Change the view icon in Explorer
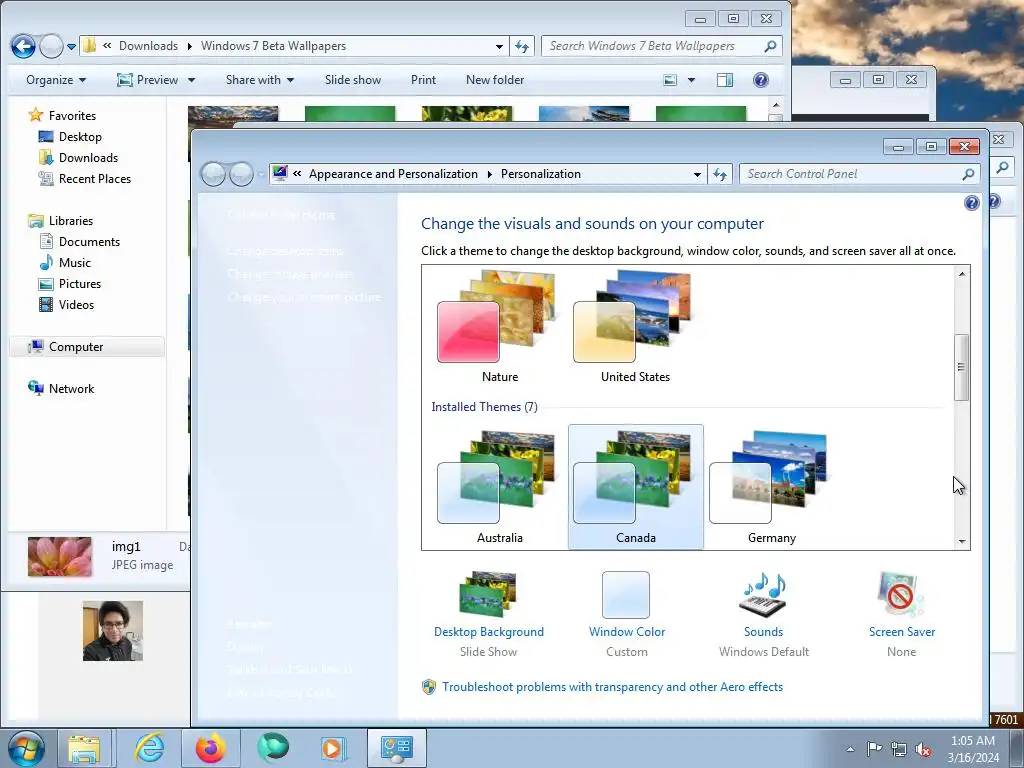 (x=670, y=80)
